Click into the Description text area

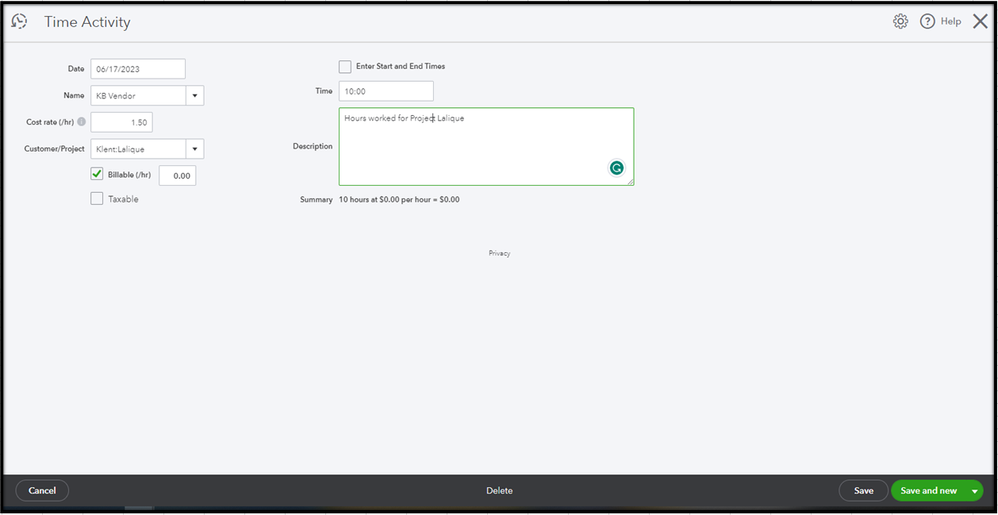tap(486, 146)
